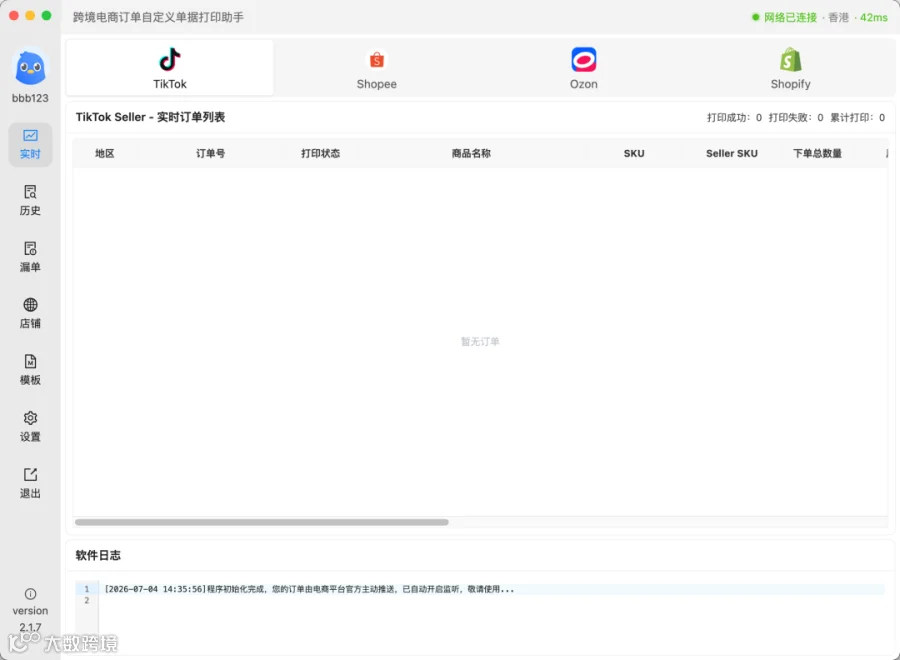Click the 打印状态 column header
This screenshot has width=900, height=660.
[320, 153]
